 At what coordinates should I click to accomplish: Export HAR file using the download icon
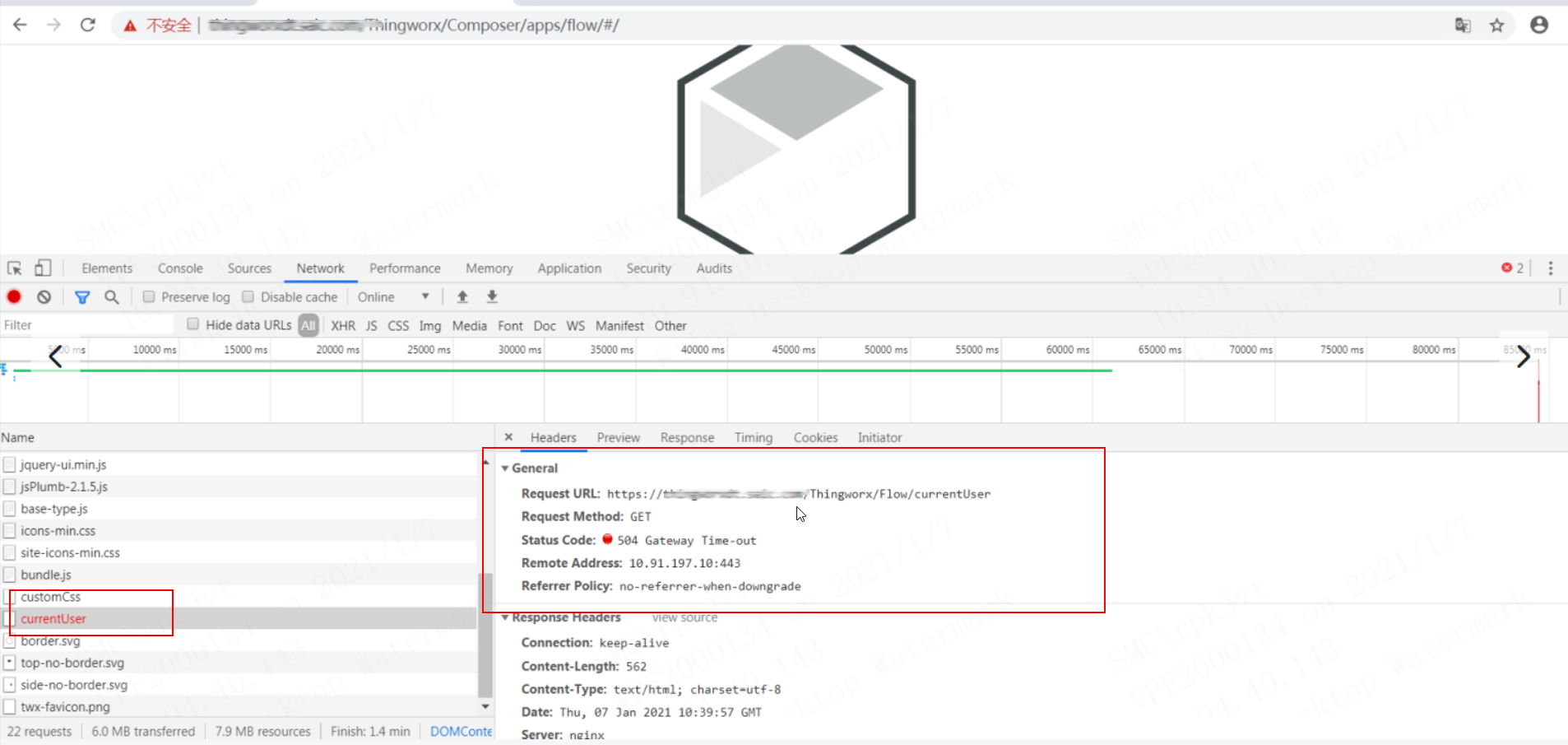(490, 296)
